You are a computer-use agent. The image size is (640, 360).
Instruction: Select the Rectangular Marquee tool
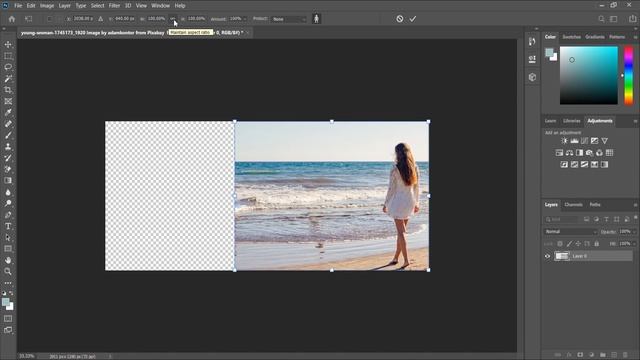coord(8,56)
